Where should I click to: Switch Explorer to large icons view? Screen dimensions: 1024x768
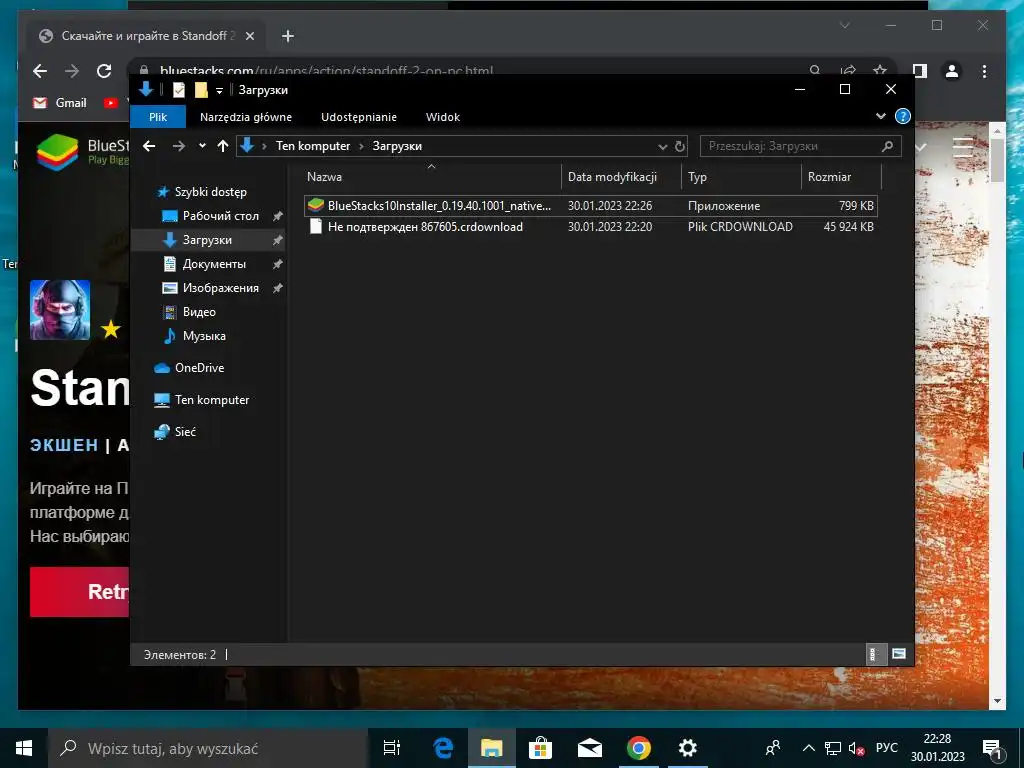coord(899,654)
